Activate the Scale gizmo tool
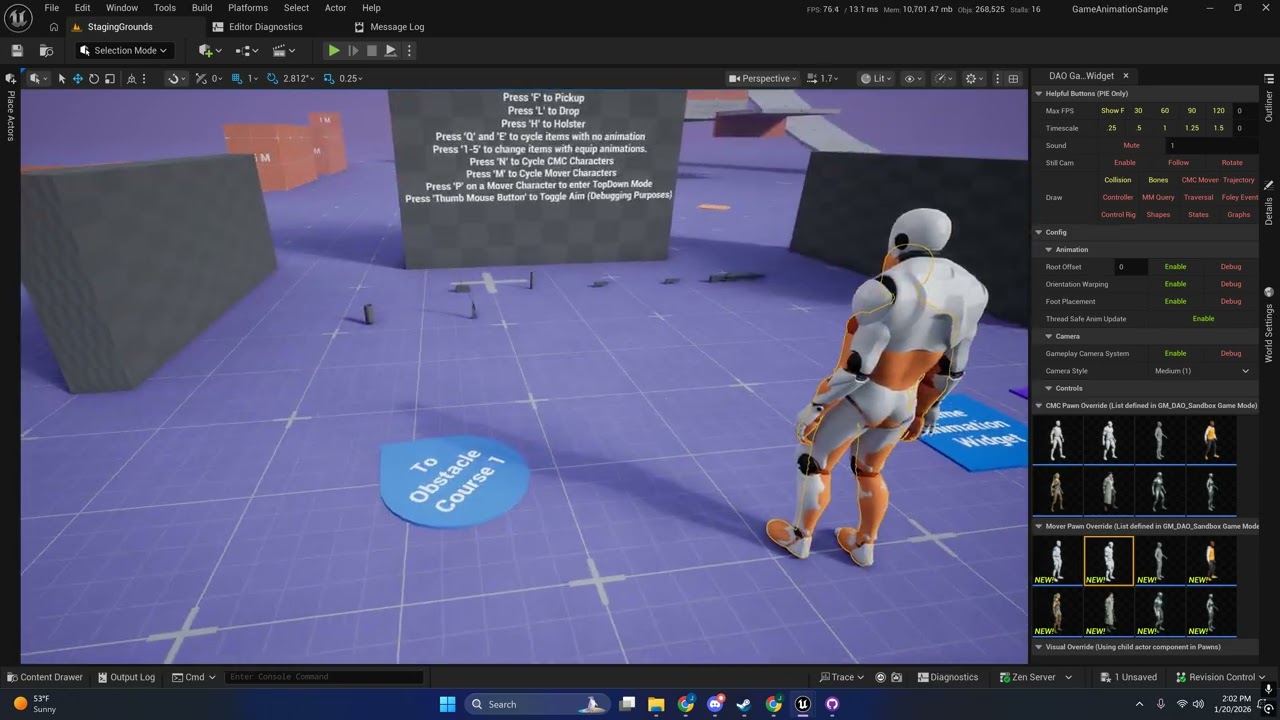This screenshot has height=720, width=1280. (109, 78)
